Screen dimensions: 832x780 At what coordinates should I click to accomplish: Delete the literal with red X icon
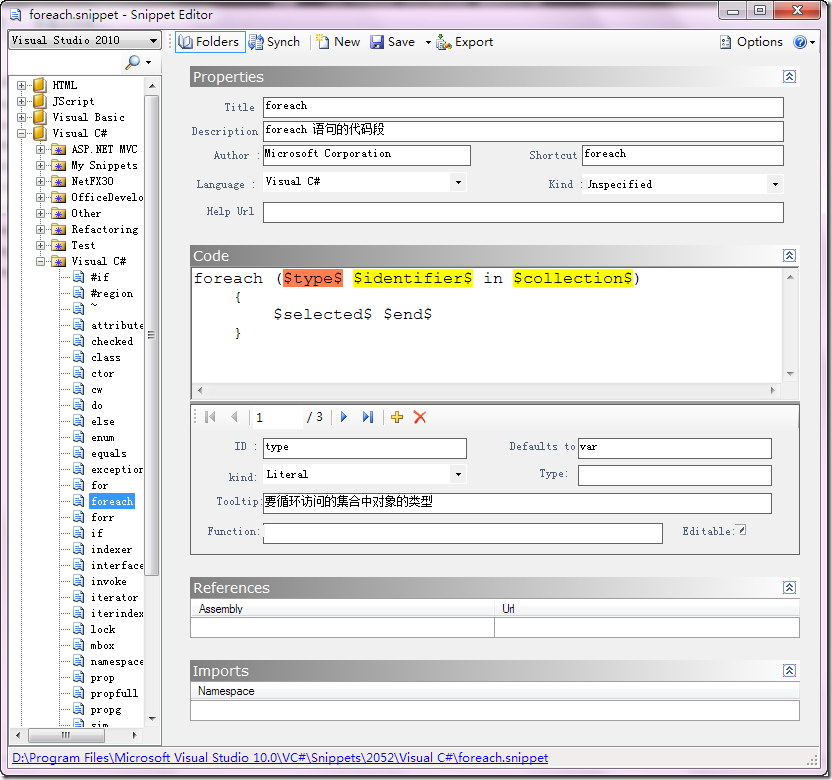[420, 417]
